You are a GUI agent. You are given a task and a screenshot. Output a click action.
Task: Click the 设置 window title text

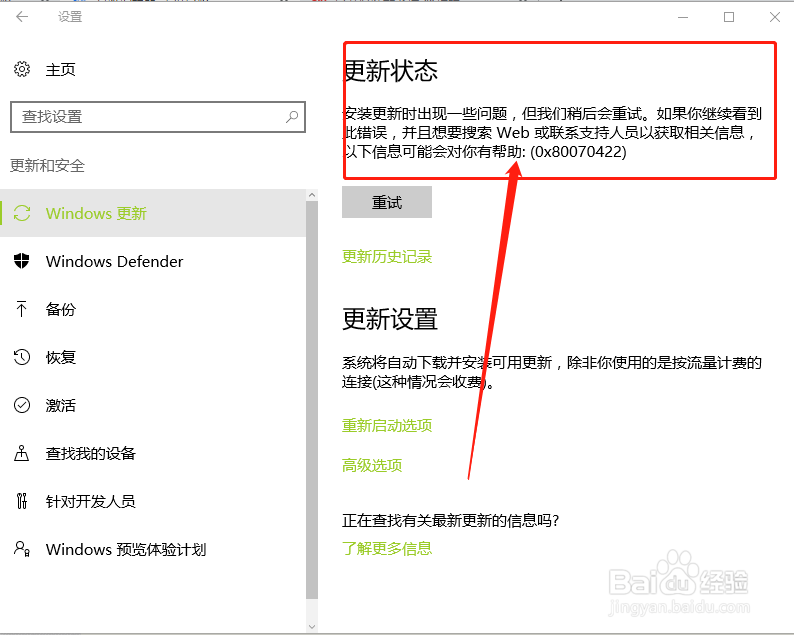click(70, 17)
